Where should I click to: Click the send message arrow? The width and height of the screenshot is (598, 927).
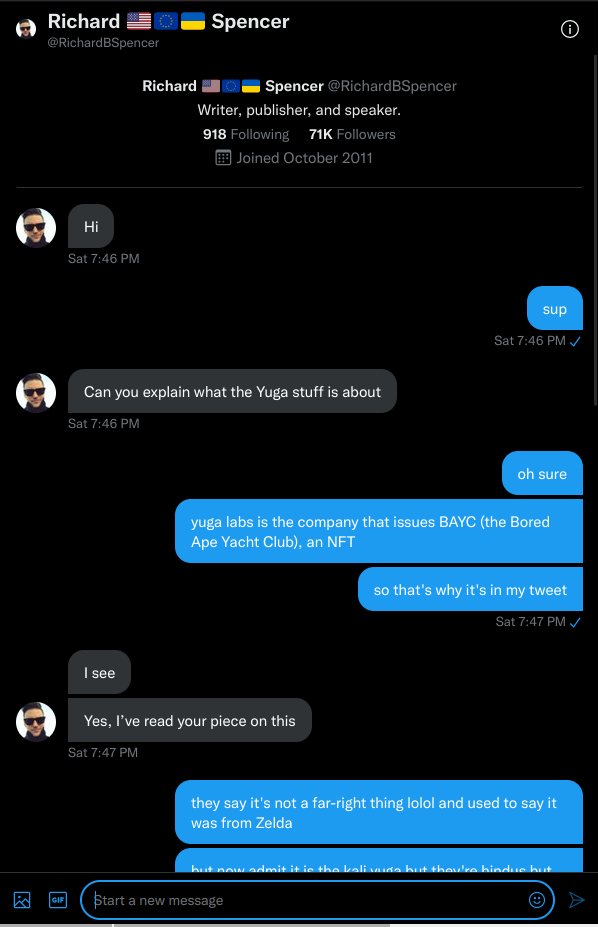[577, 900]
